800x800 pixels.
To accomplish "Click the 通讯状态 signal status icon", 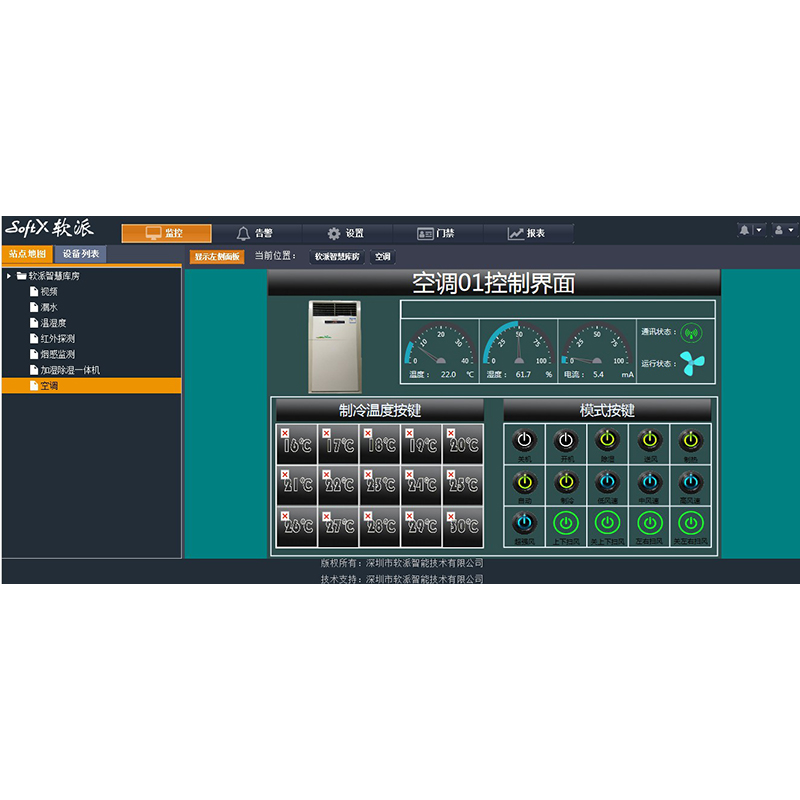I will [691, 332].
